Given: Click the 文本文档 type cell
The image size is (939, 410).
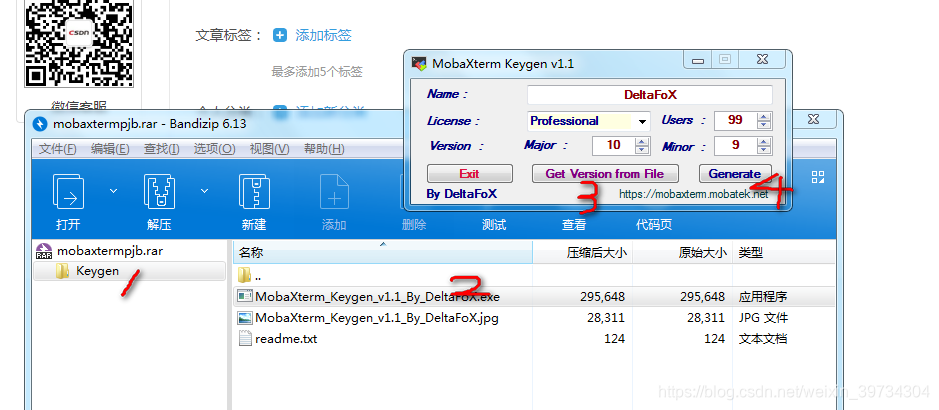Looking at the screenshot, I should point(763,339).
